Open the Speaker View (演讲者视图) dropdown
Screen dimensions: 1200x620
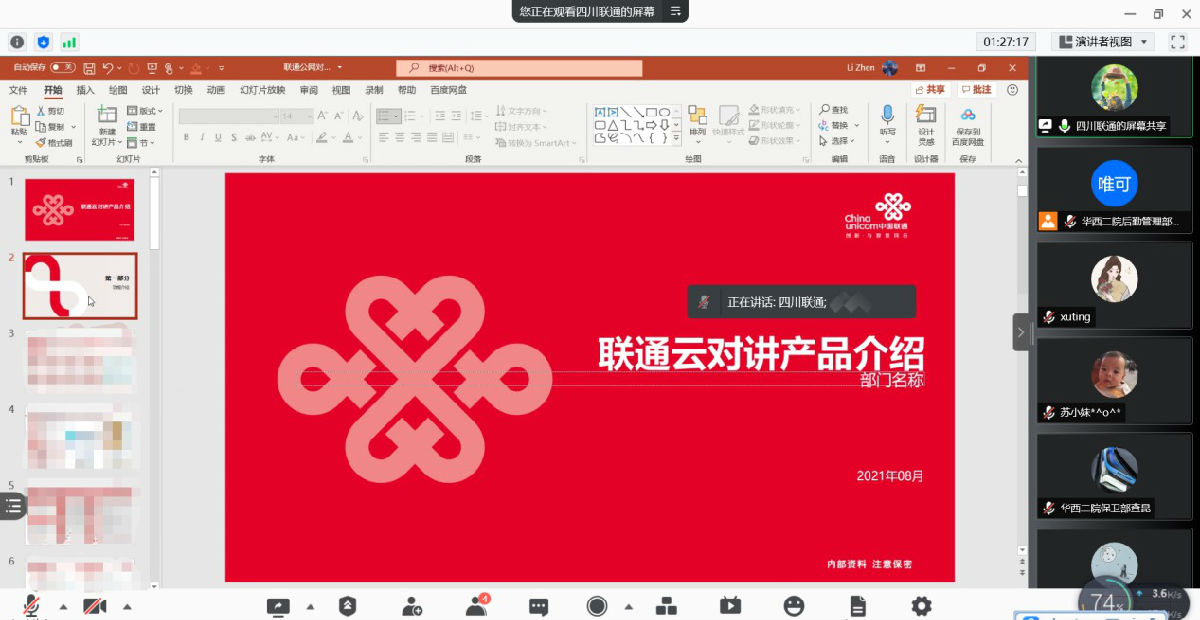click(x=1103, y=42)
